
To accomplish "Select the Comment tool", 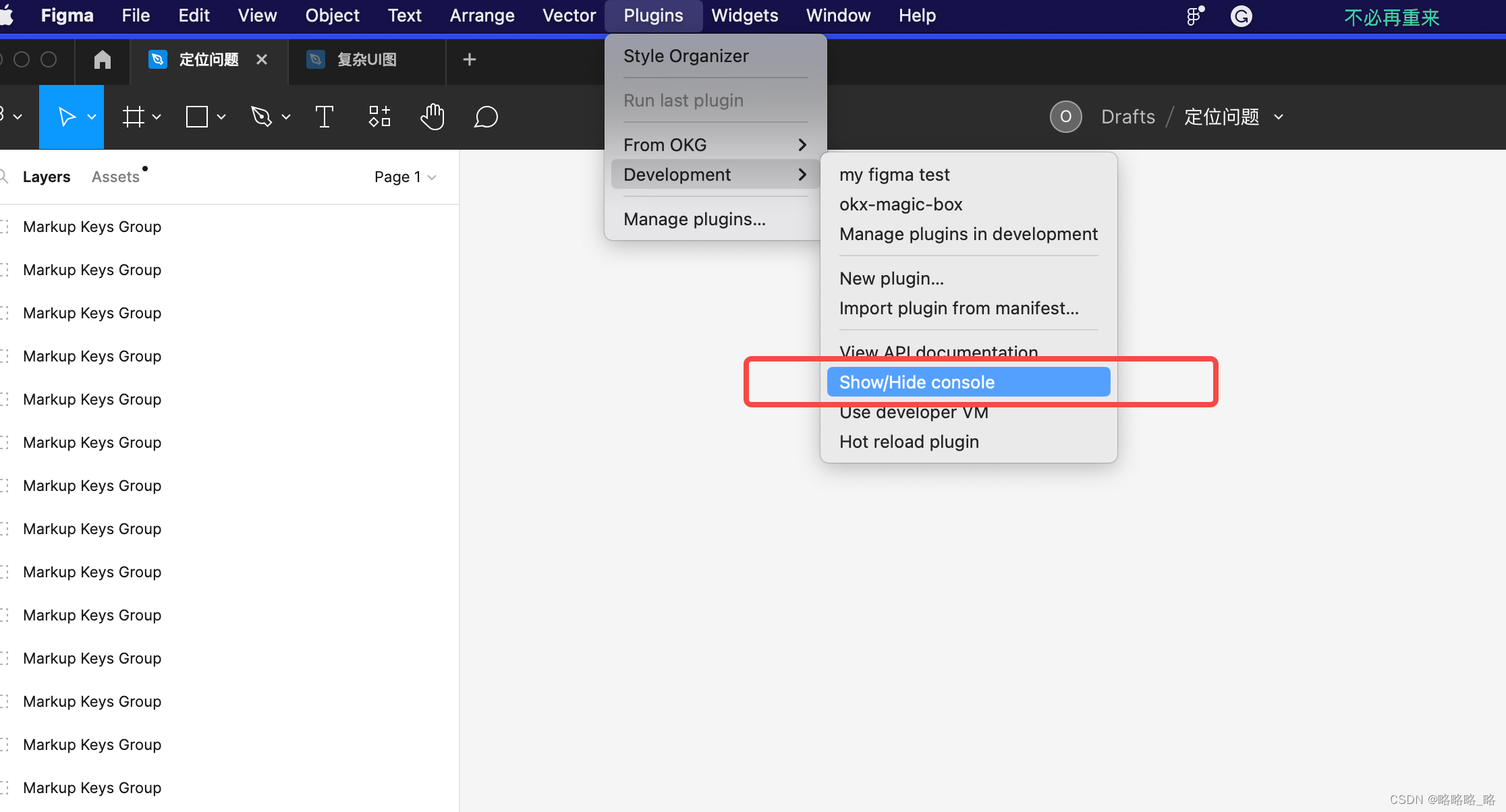I will click(x=486, y=117).
